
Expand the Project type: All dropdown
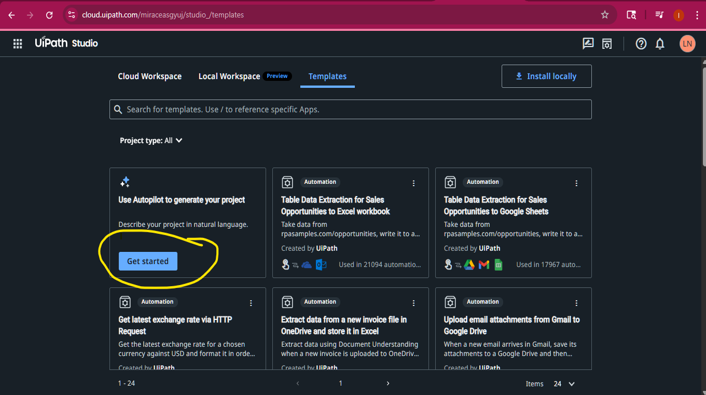click(x=151, y=141)
